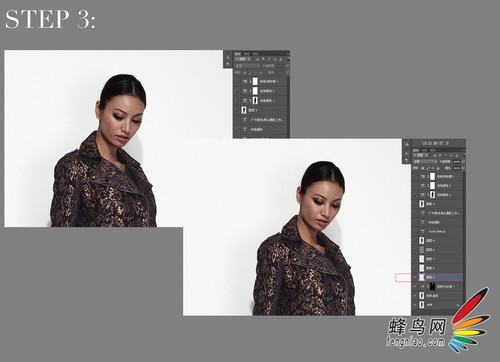The width and height of the screenshot is (500, 362).
Task: Click the lock image pixels brush icon in the lower-right Layers panel
Action: click(428, 168)
